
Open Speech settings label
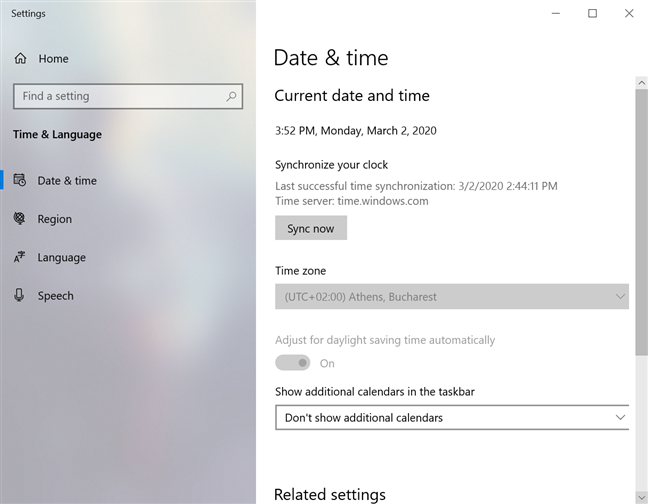(55, 296)
